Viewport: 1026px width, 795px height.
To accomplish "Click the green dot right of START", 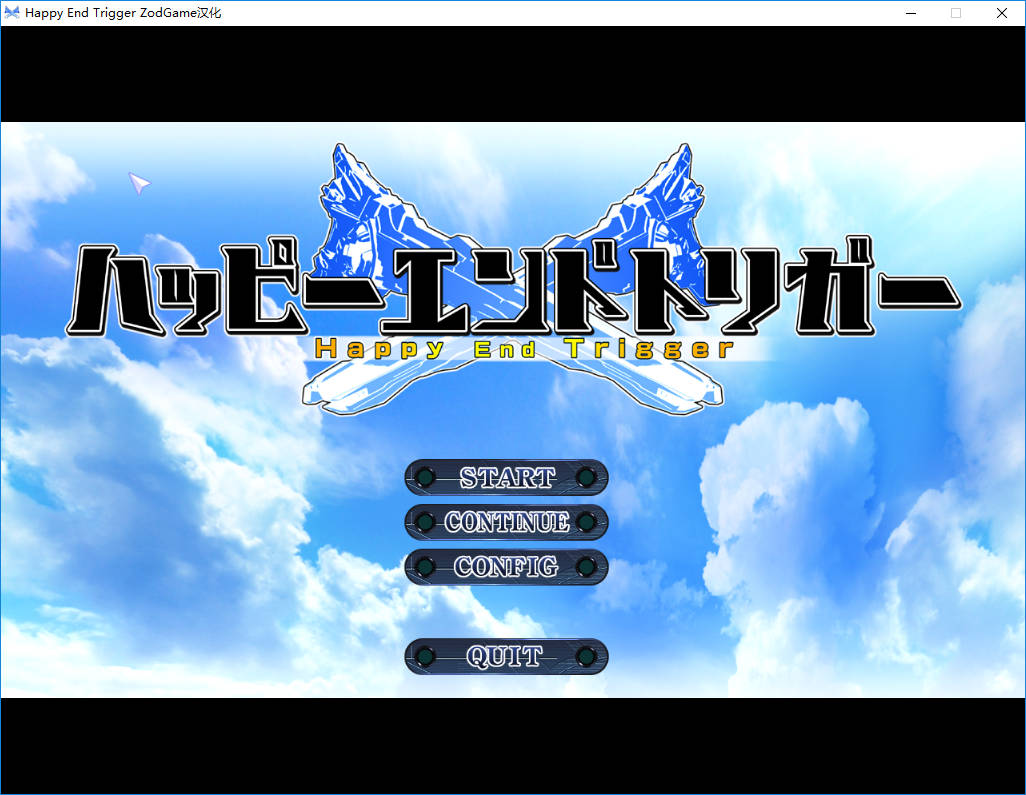I will (x=587, y=478).
